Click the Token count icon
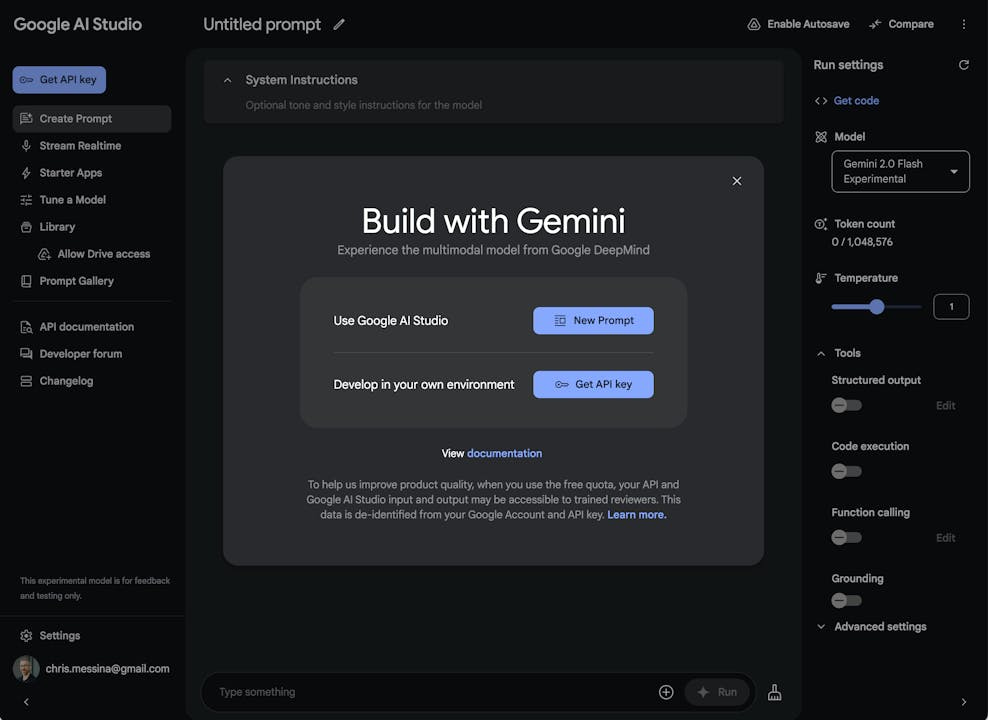 pos(820,224)
